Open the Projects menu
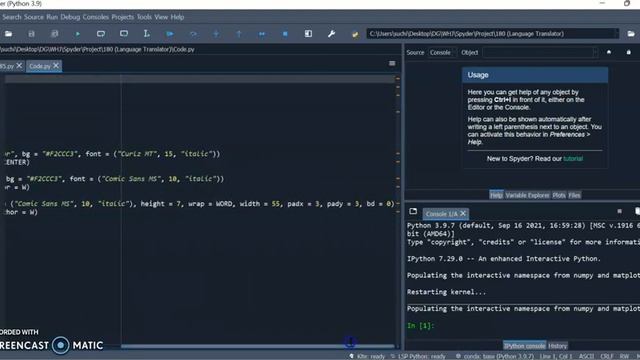This screenshot has height=360, width=640. point(122,17)
